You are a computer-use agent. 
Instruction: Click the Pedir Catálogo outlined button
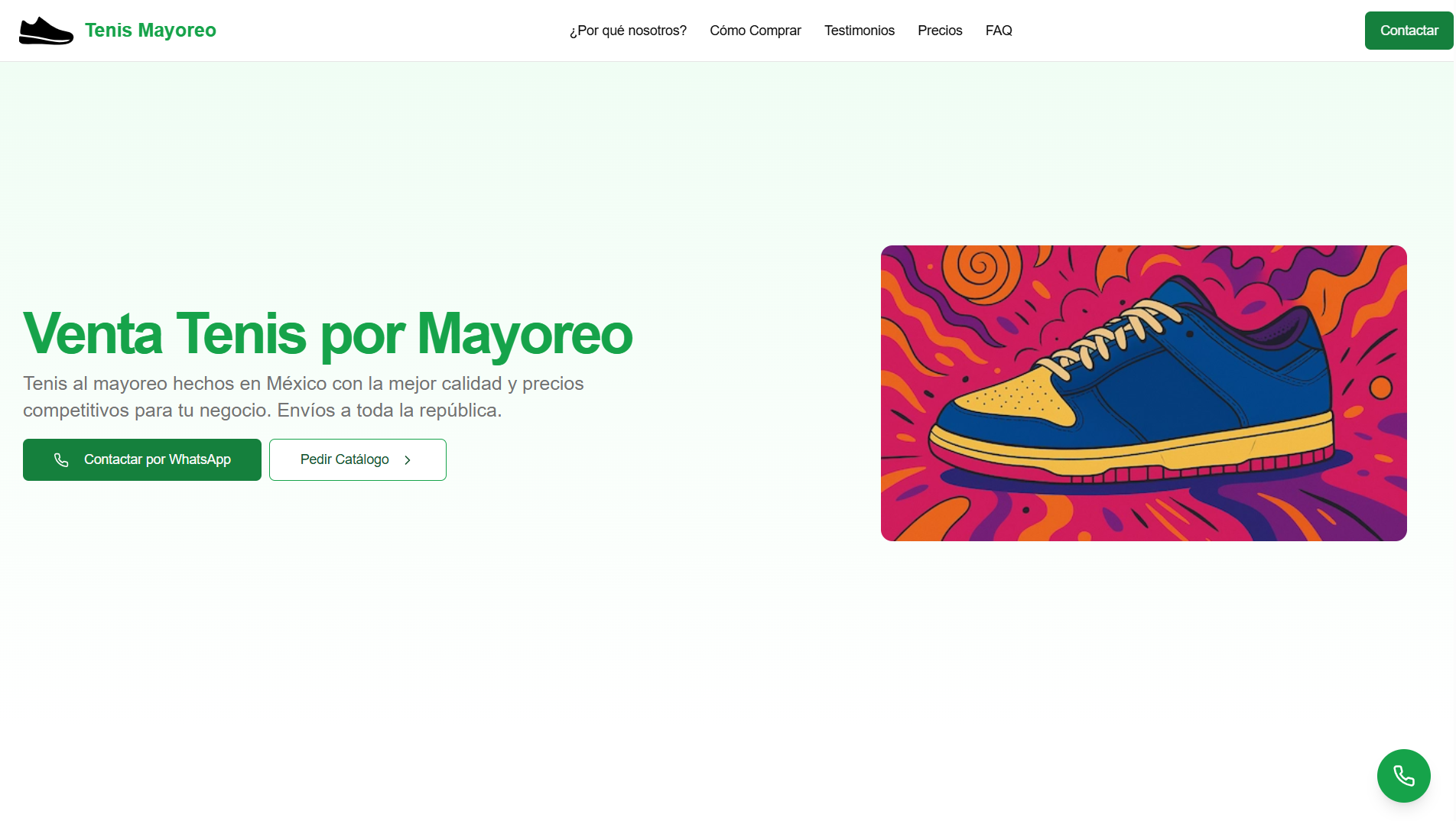click(x=358, y=459)
